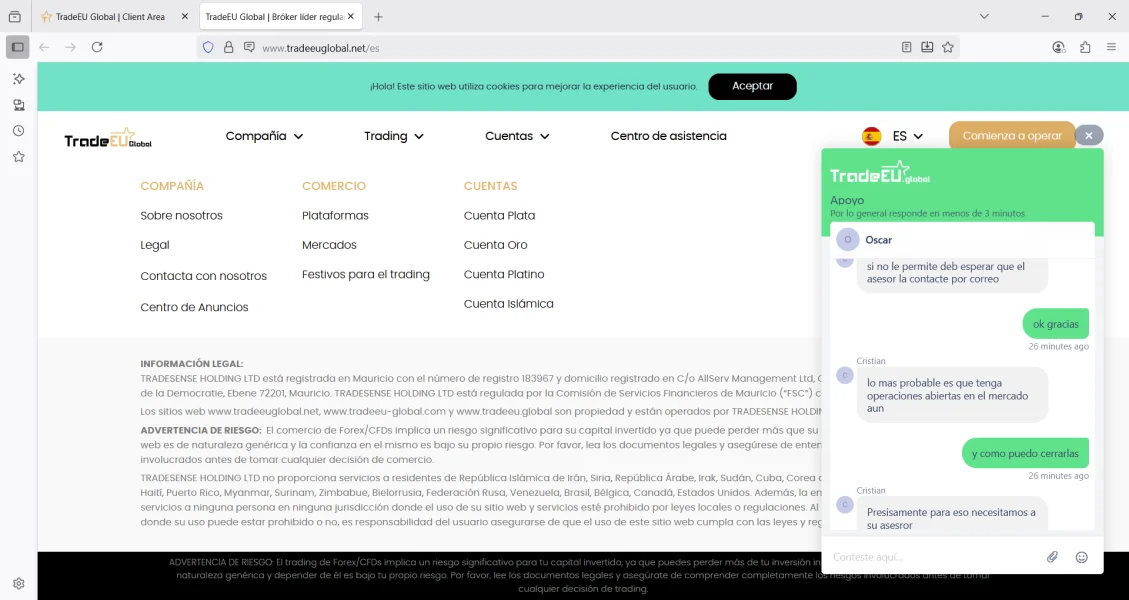Image resolution: width=1129 pixels, height=600 pixels.
Task: Open the Cuenta Islámica link
Action: tap(508, 304)
